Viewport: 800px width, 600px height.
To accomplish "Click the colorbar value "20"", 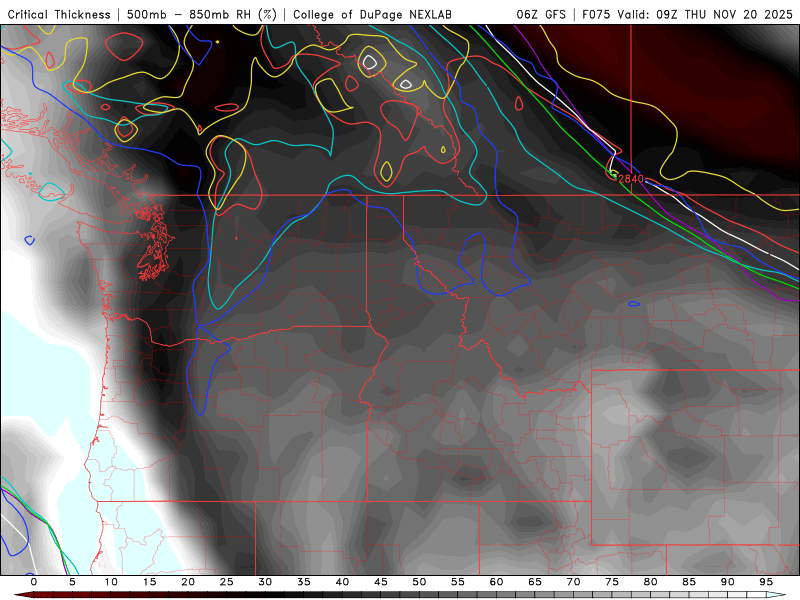I will (x=188, y=582).
